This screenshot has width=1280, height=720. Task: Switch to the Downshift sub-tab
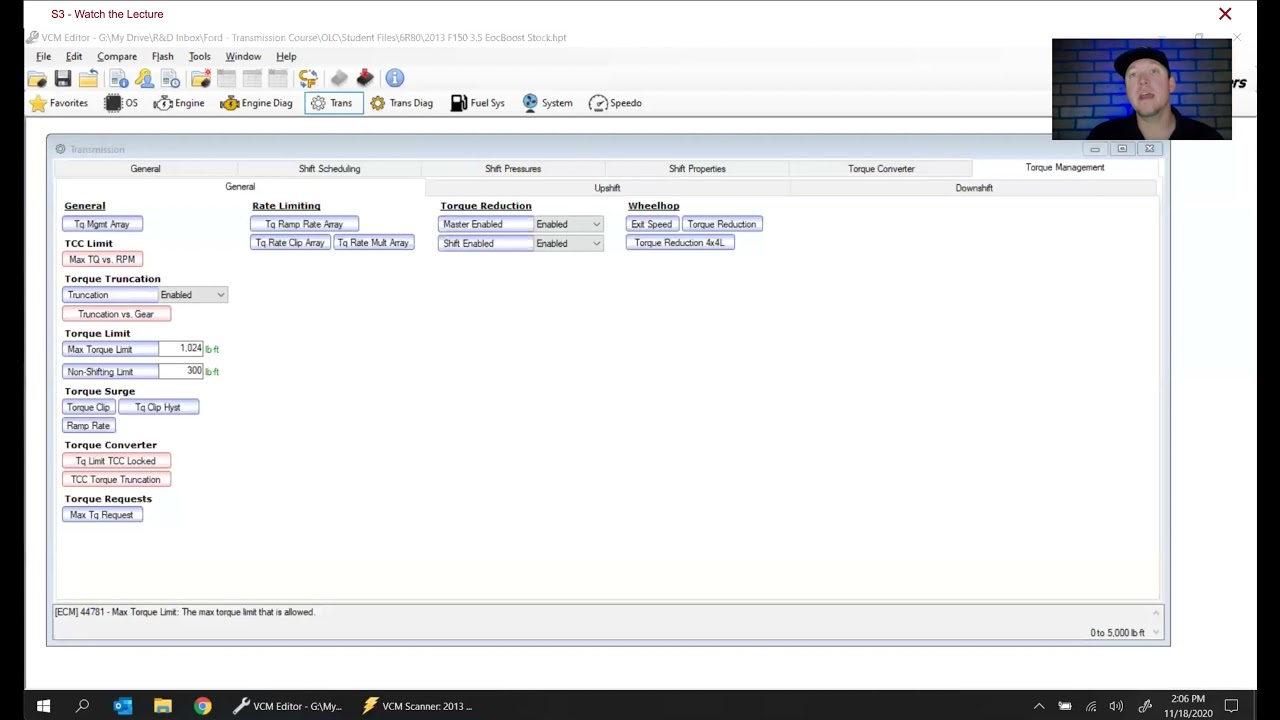[973, 188]
